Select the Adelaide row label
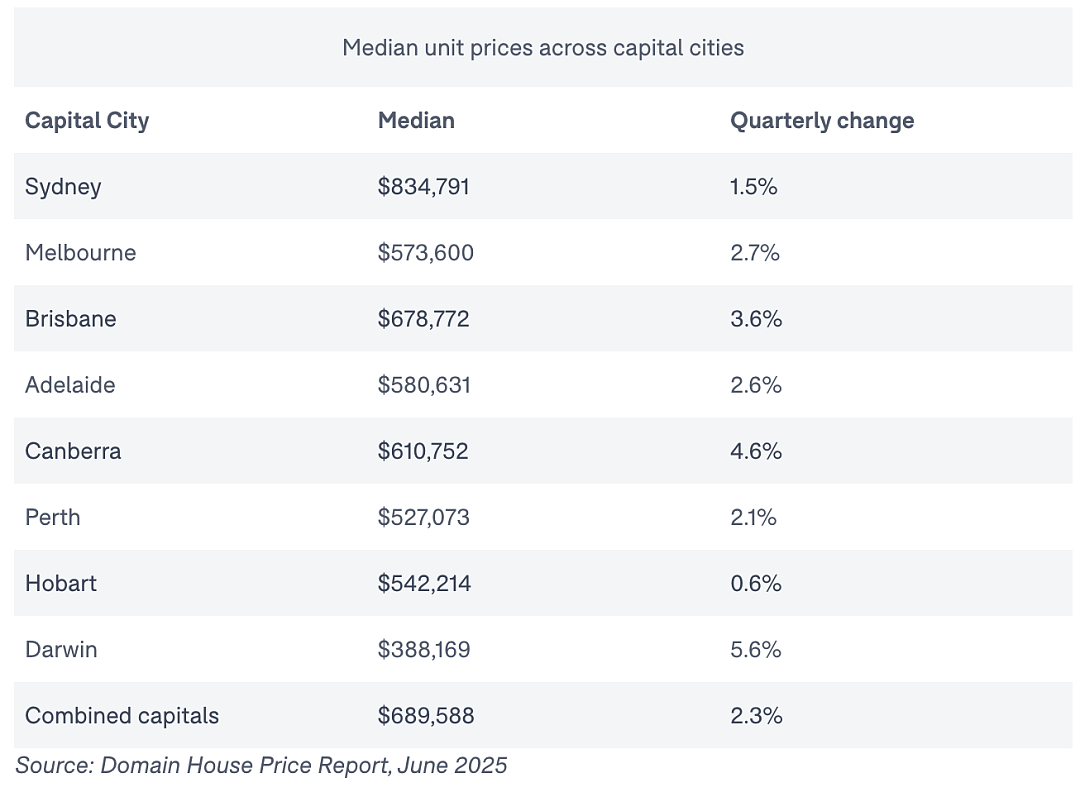1080x792 pixels. pyautogui.click(x=70, y=385)
